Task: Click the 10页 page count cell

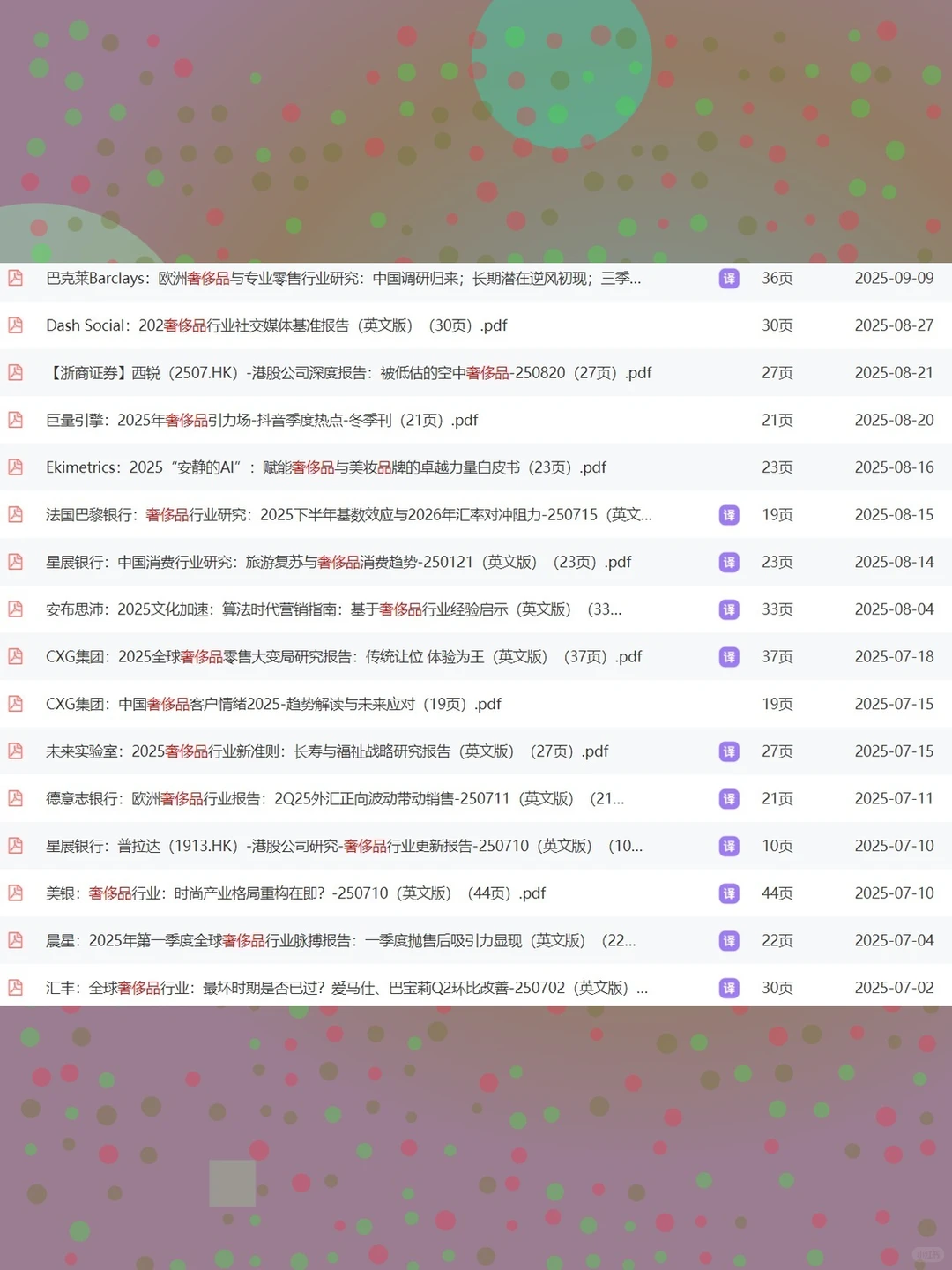Action: pyautogui.click(x=777, y=847)
